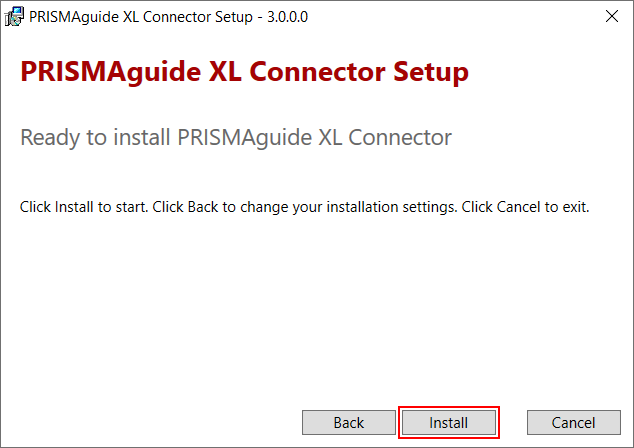Click the word PRISMAguide in the red heading
Viewport: 634px width, 448px height.
tap(113, 73)
